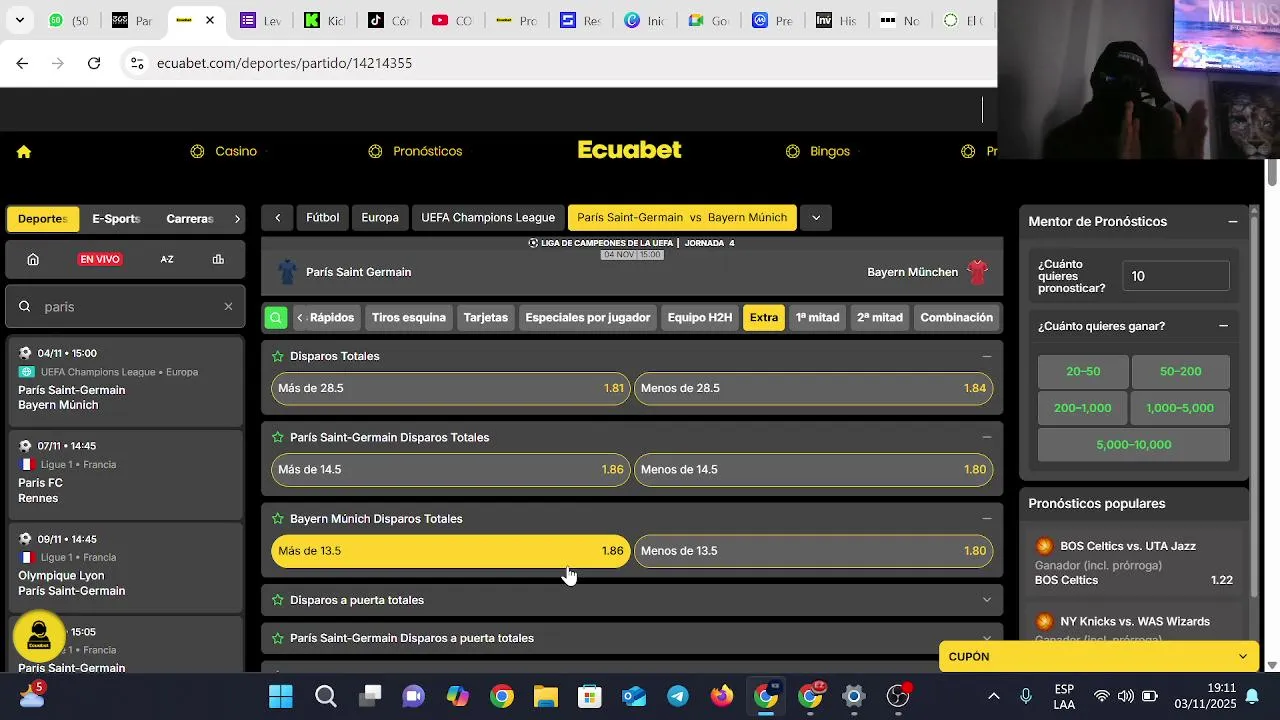Select the Más de 28.5 odds 1.81
The height and width of the screenshot is (720, 1280).
pyautogui.click(x=451, y=388)
